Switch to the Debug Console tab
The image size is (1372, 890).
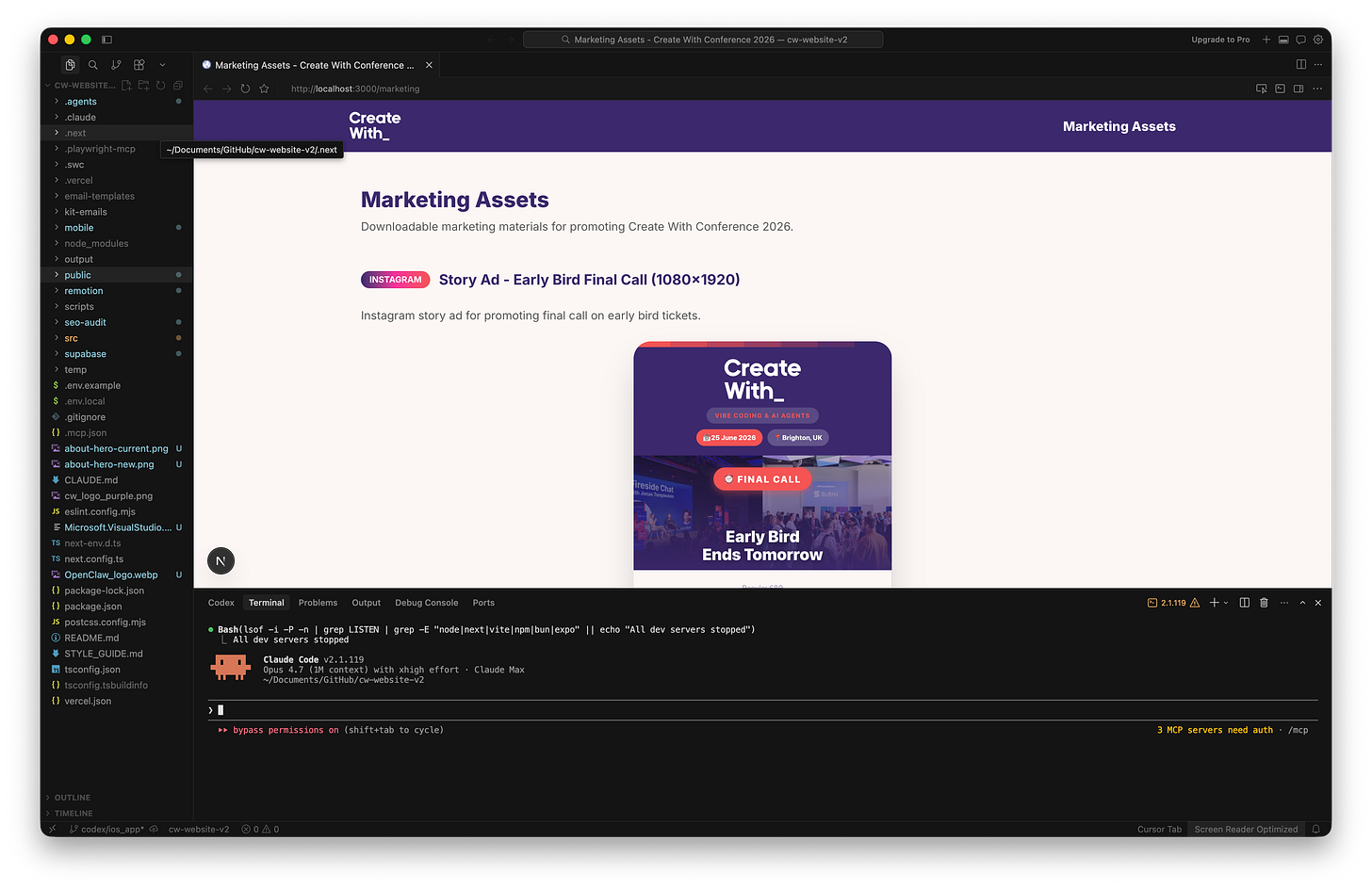coord(427,603)
